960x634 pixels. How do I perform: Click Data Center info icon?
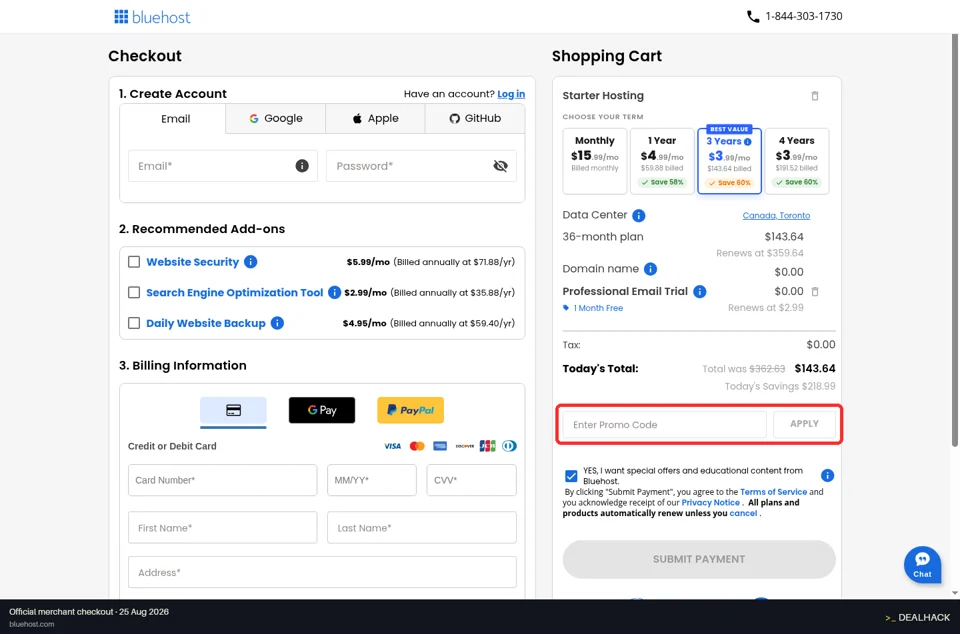tap(639, 215)
